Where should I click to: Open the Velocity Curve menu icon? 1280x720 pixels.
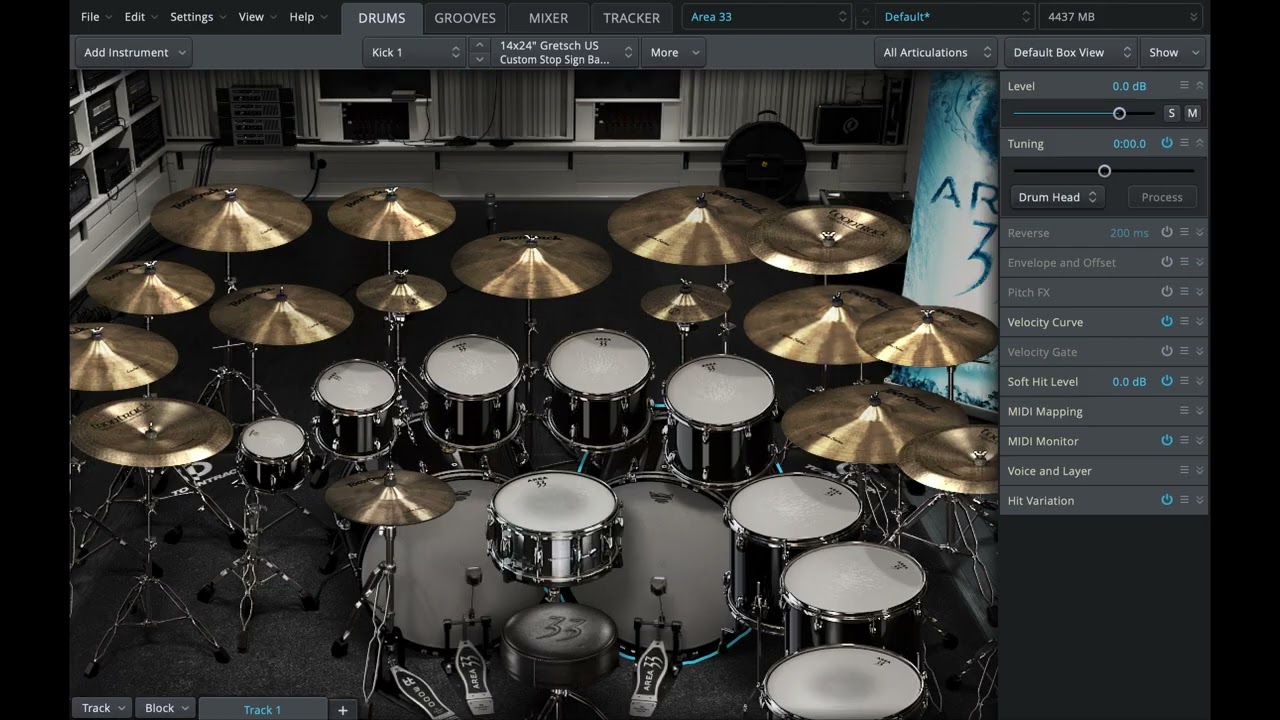[x=1184, y=321]
